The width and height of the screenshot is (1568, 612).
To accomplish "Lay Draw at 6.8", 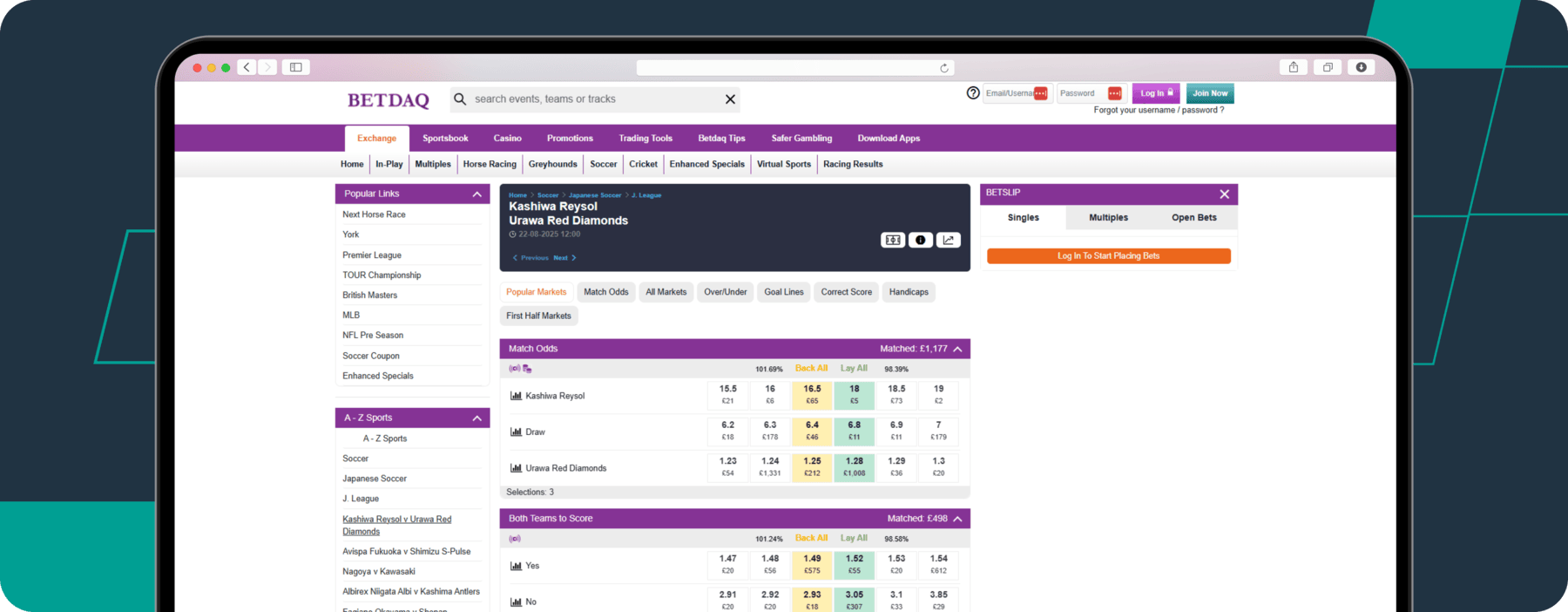I will [x=855, y=431].
